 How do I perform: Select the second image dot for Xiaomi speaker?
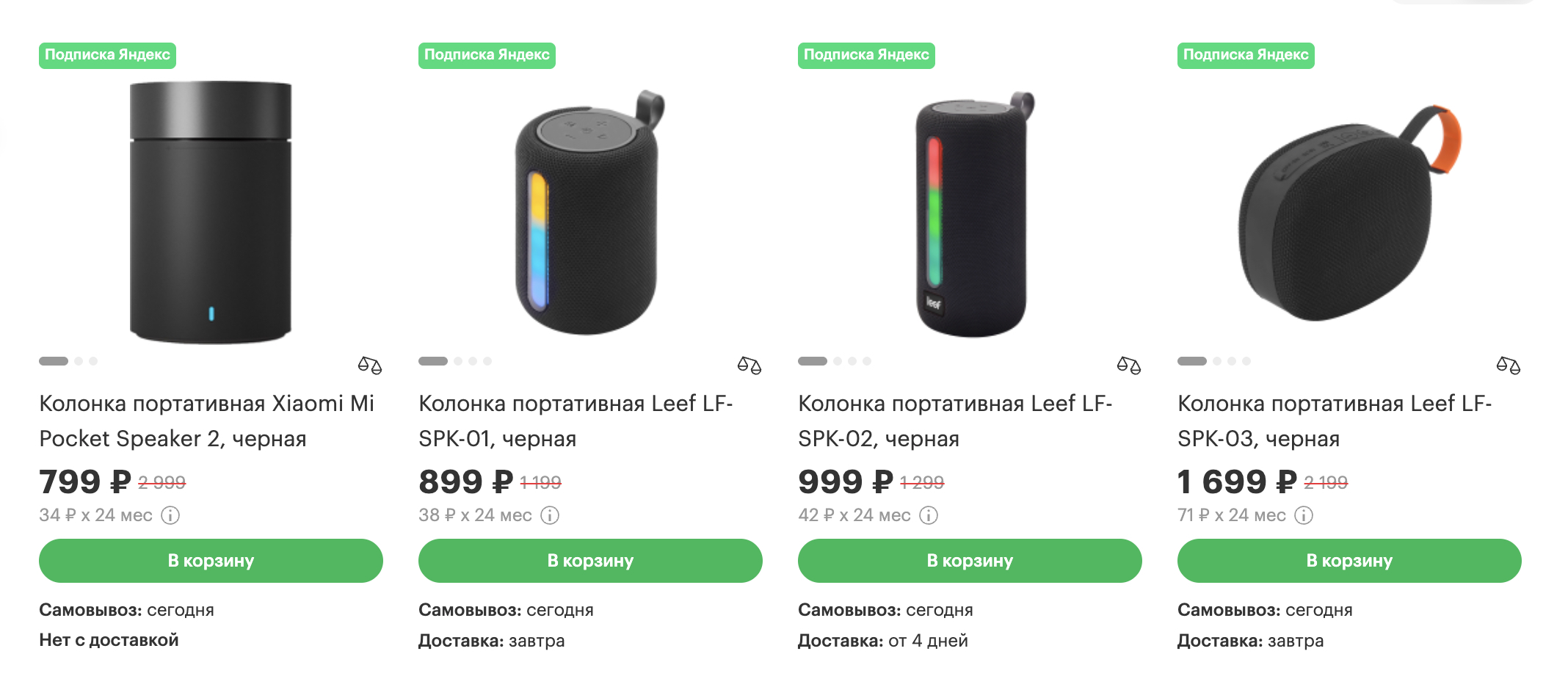(x=79, y=361)
